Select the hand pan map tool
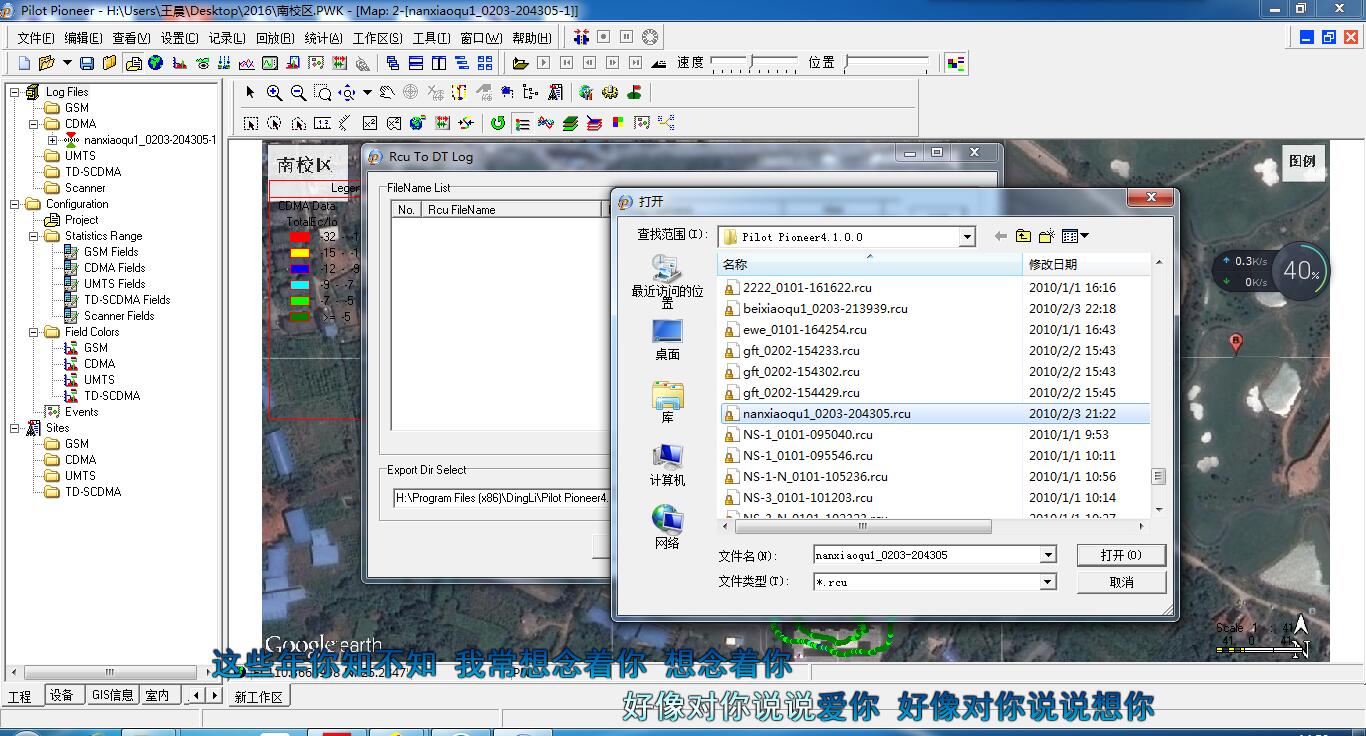 386,93
